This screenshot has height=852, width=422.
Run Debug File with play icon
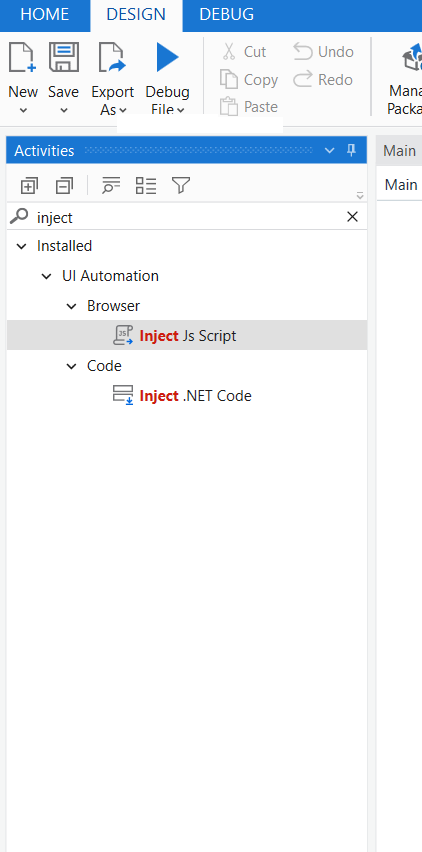(167, 58)
